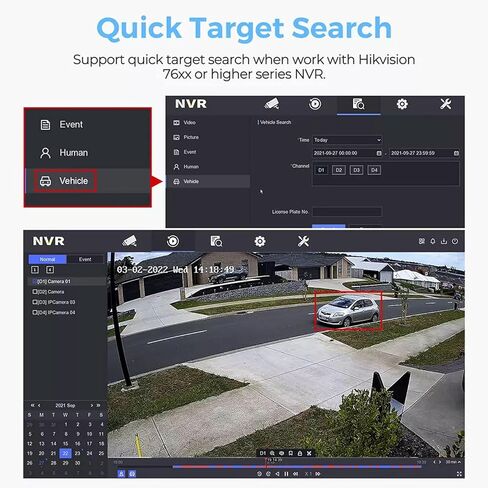Expand the 30 min timeline scale dropdown

(453, 462)
